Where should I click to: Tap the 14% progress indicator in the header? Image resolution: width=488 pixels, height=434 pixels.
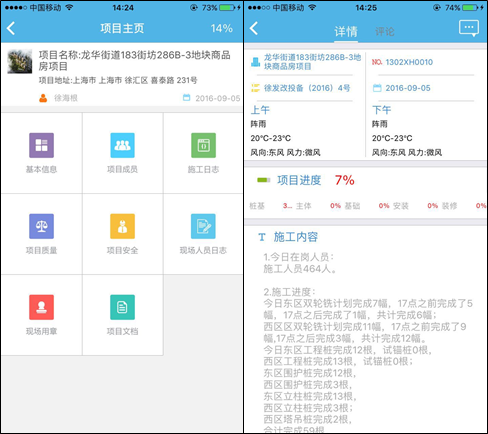click(222, 28)
